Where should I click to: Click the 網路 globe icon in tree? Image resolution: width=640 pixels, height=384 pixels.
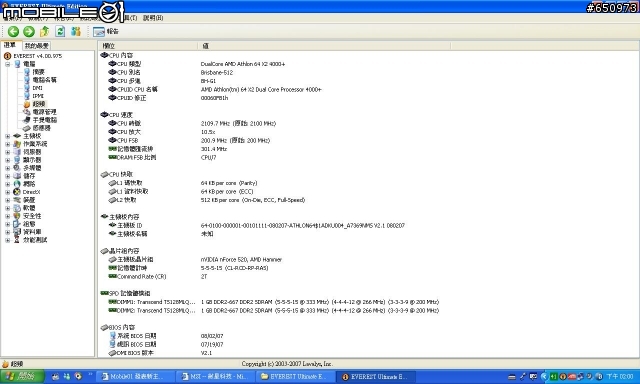click(17, 184)
